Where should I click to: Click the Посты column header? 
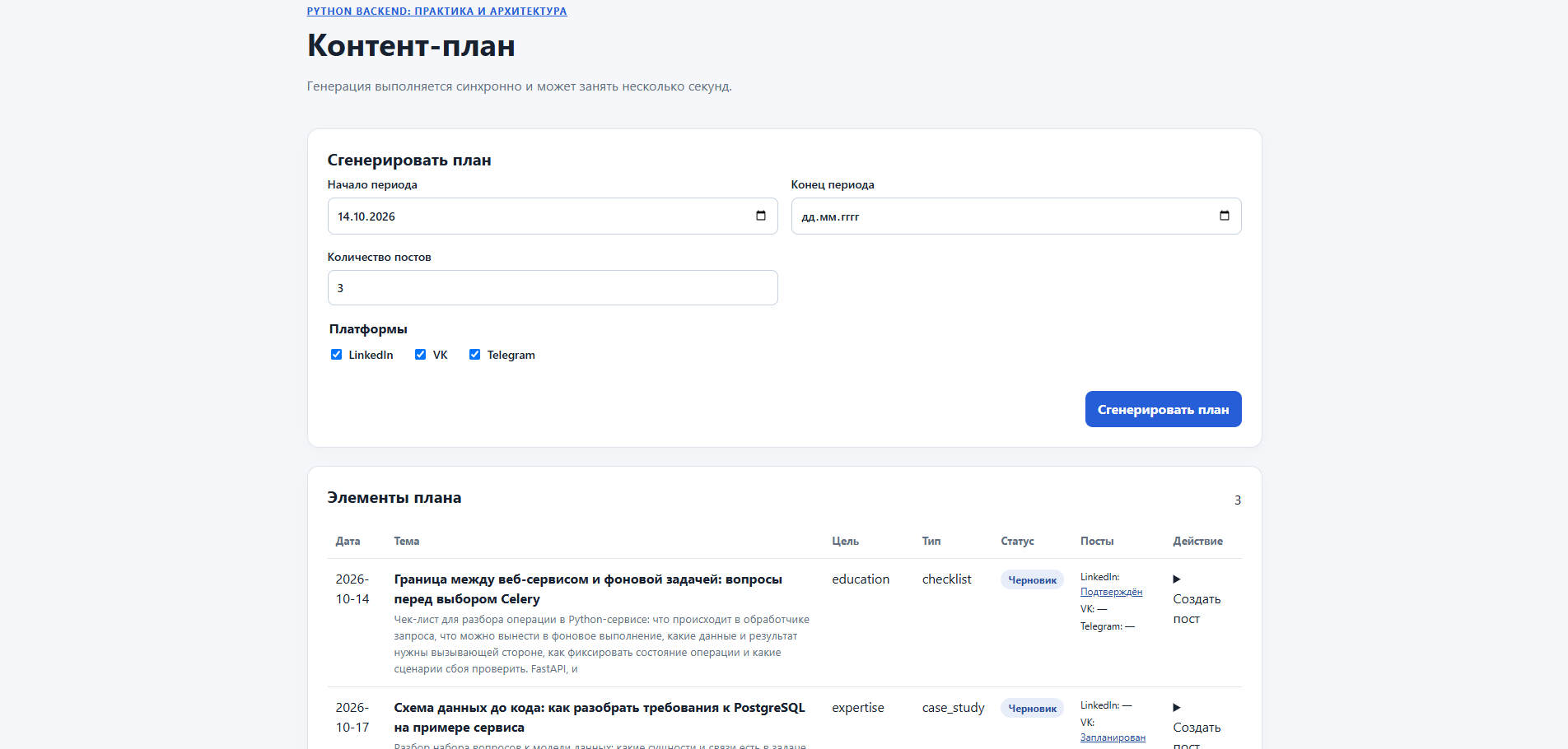[1097, 541]
